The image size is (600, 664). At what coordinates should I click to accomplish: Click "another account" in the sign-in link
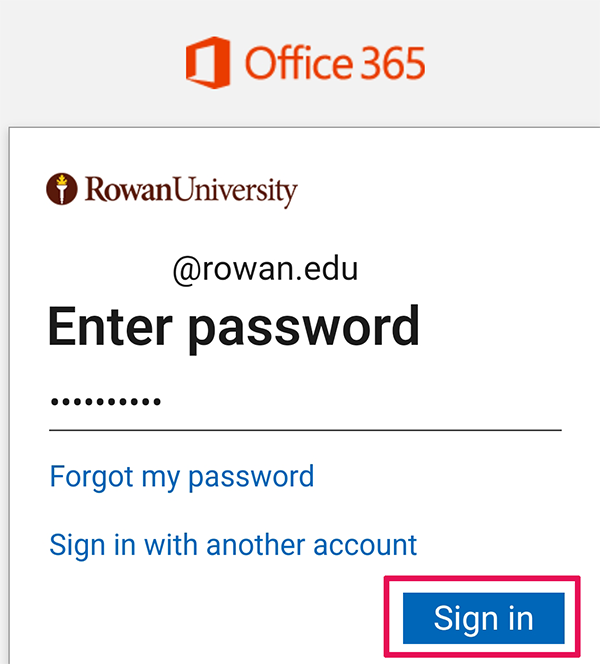pyautogui.click(x=312, y=545)
